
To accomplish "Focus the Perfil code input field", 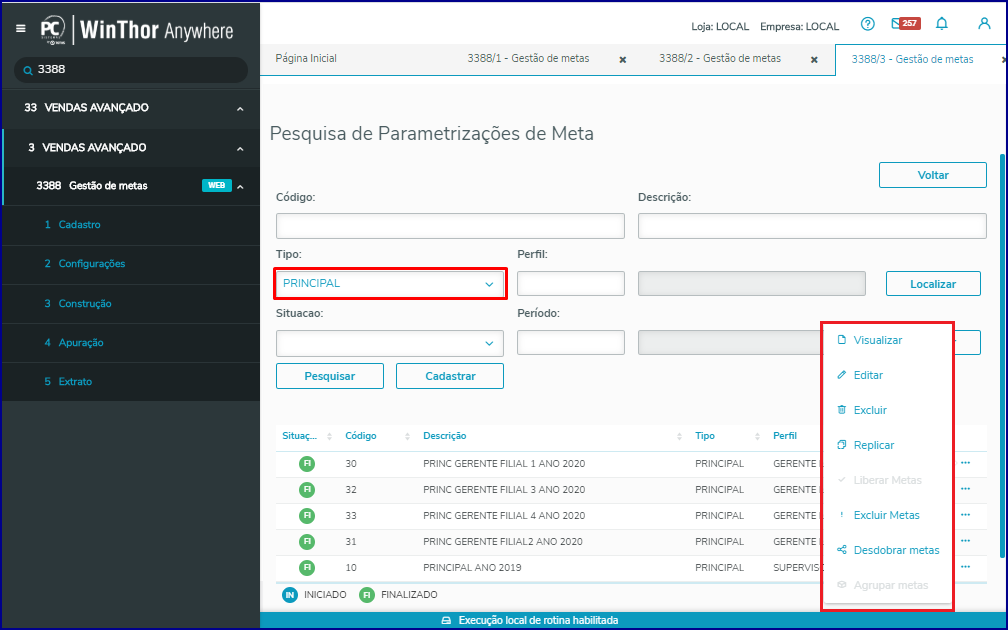I will coord(571,284).
